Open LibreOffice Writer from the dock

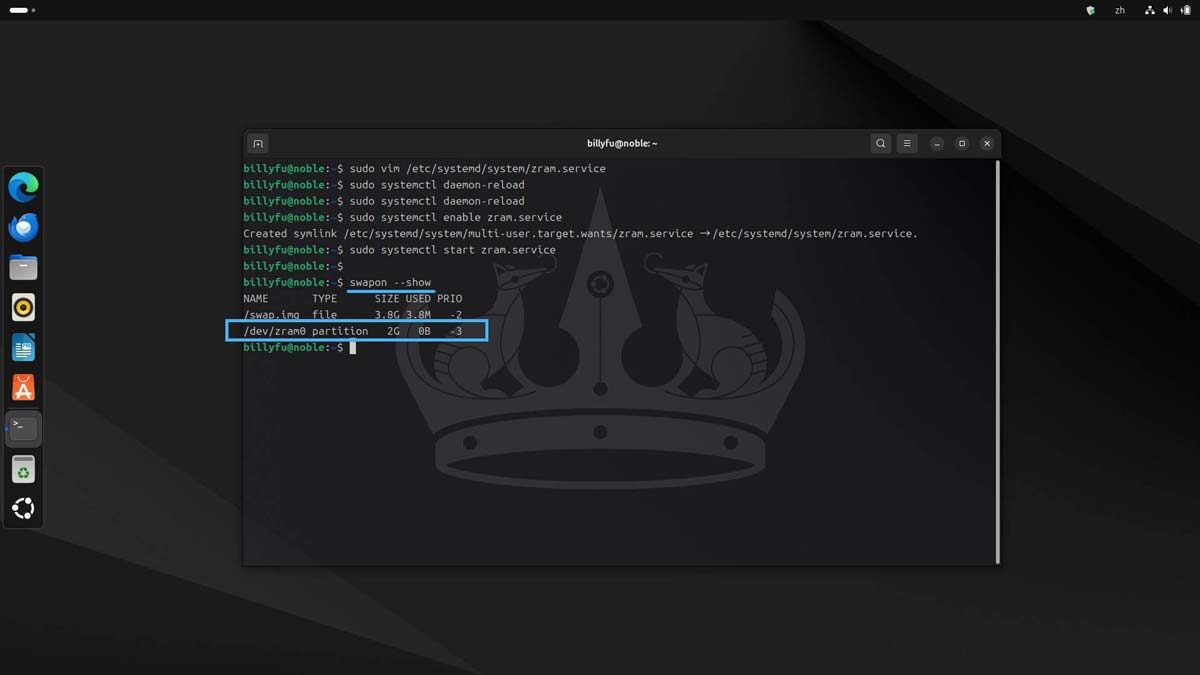tap(23, 348)
